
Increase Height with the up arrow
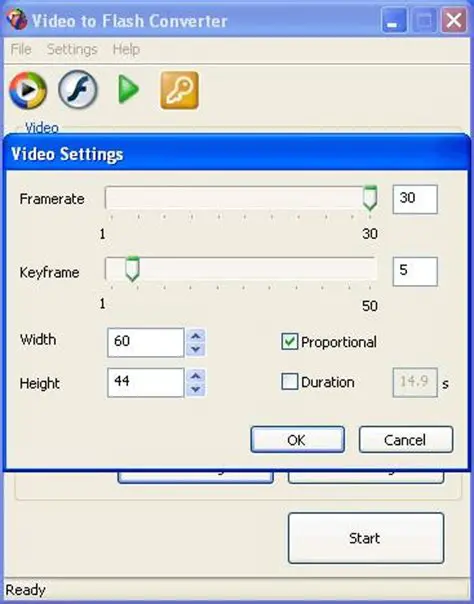(196, 376)
